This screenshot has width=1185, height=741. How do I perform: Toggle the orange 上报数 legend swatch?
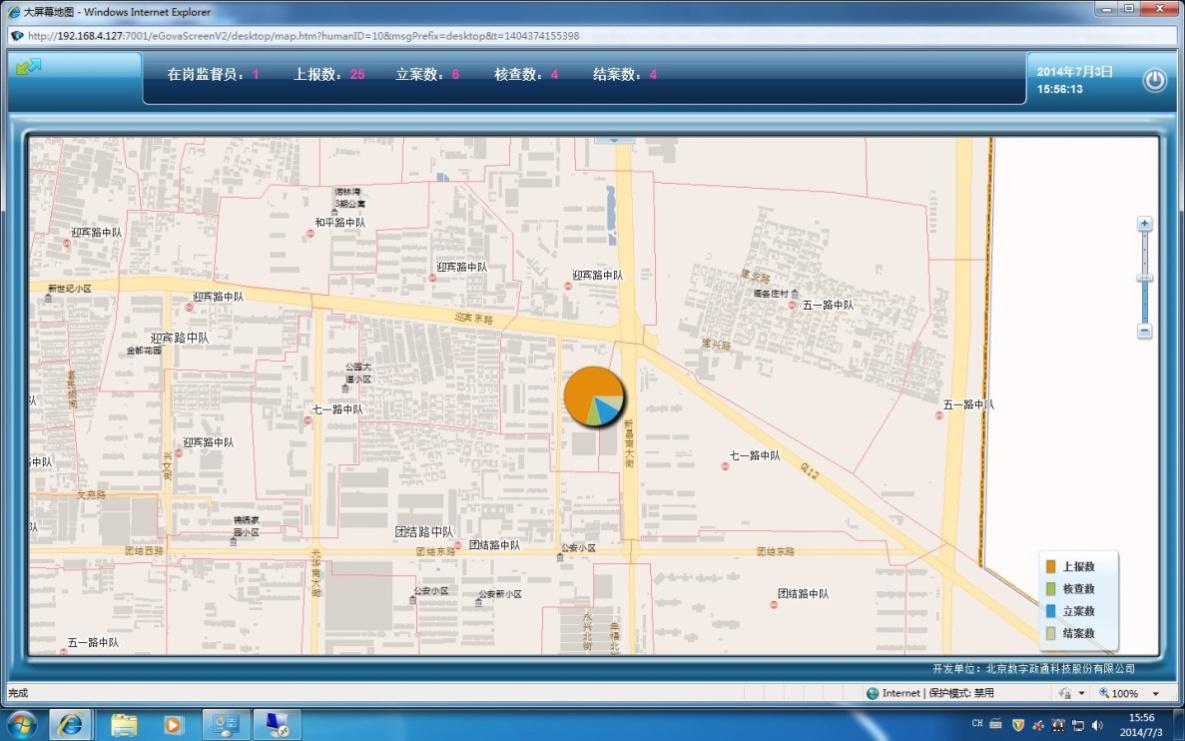click(1051, 566)
